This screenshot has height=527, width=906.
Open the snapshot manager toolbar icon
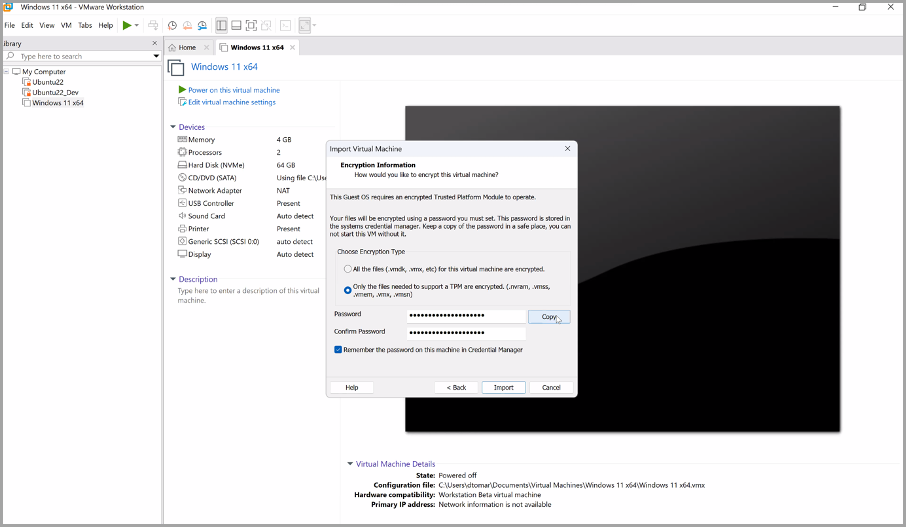click(x=202, y=25)
